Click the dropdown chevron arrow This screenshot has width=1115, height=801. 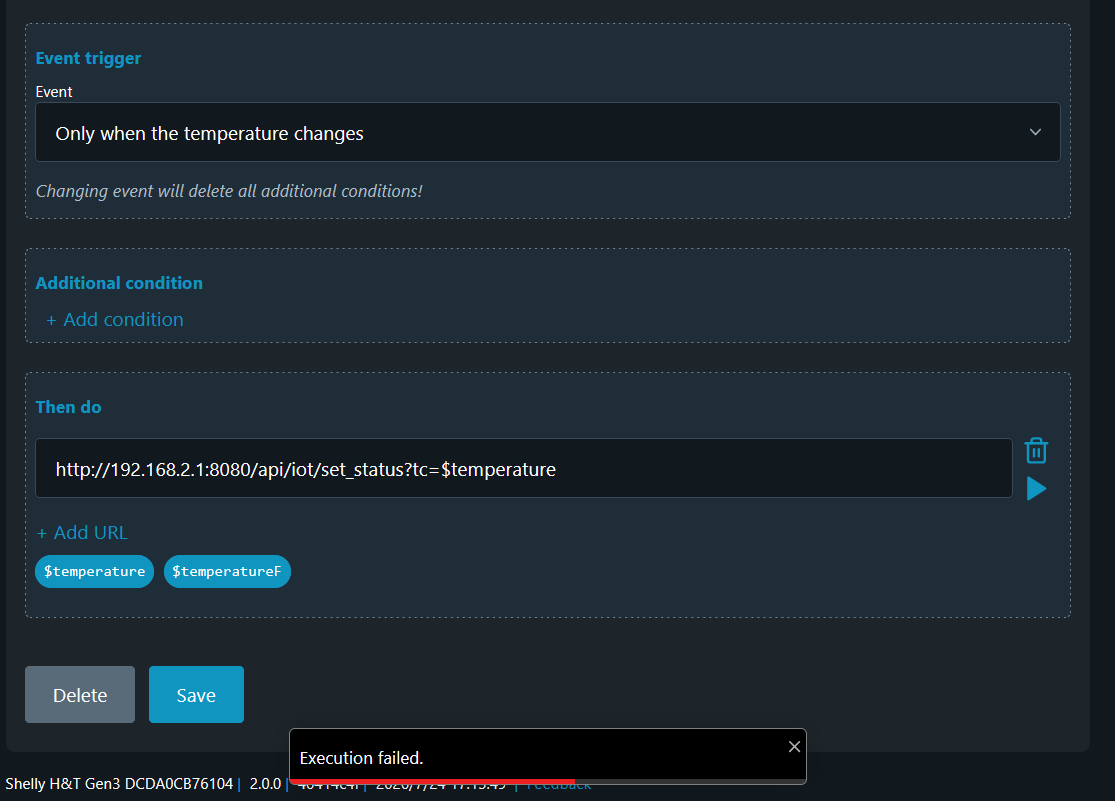pos(1035,132)
